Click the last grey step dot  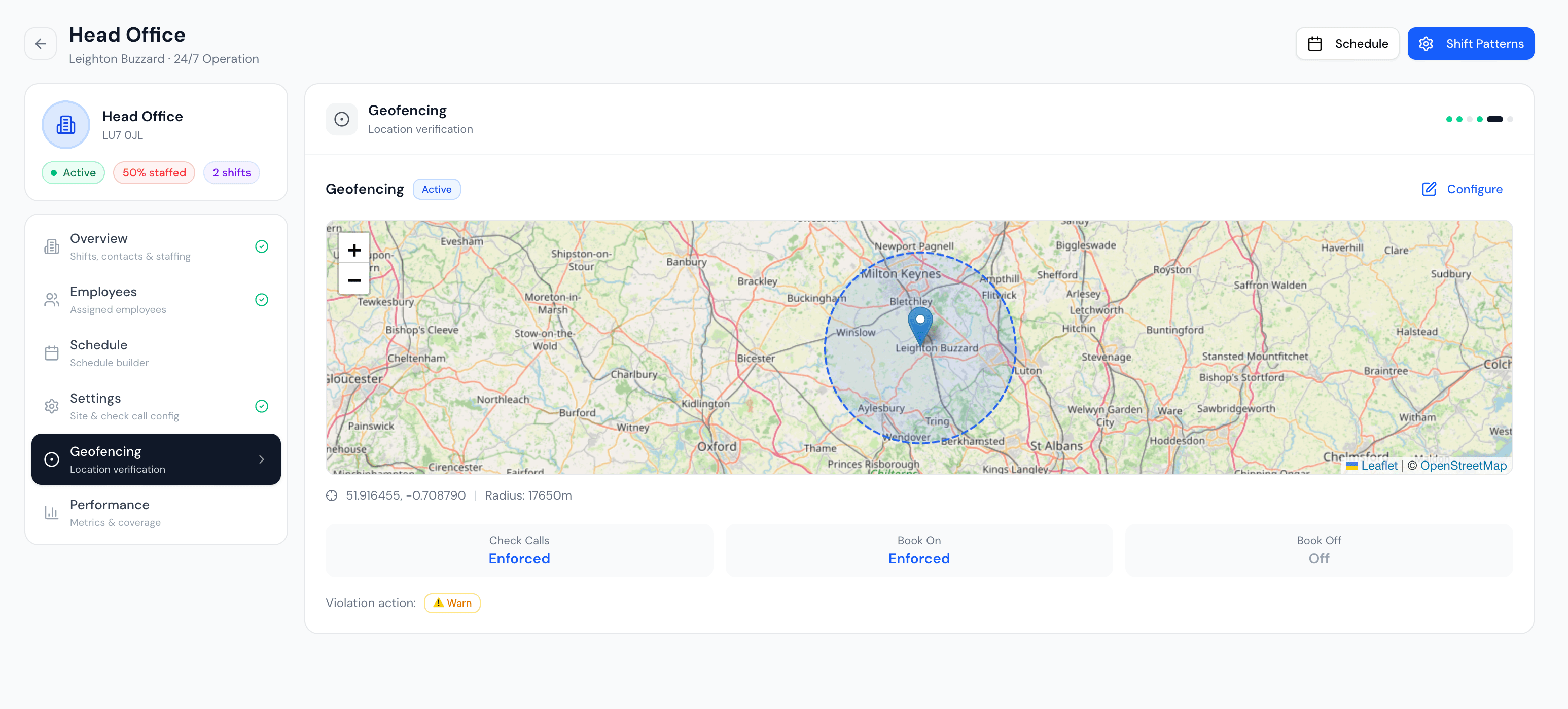1510,119
